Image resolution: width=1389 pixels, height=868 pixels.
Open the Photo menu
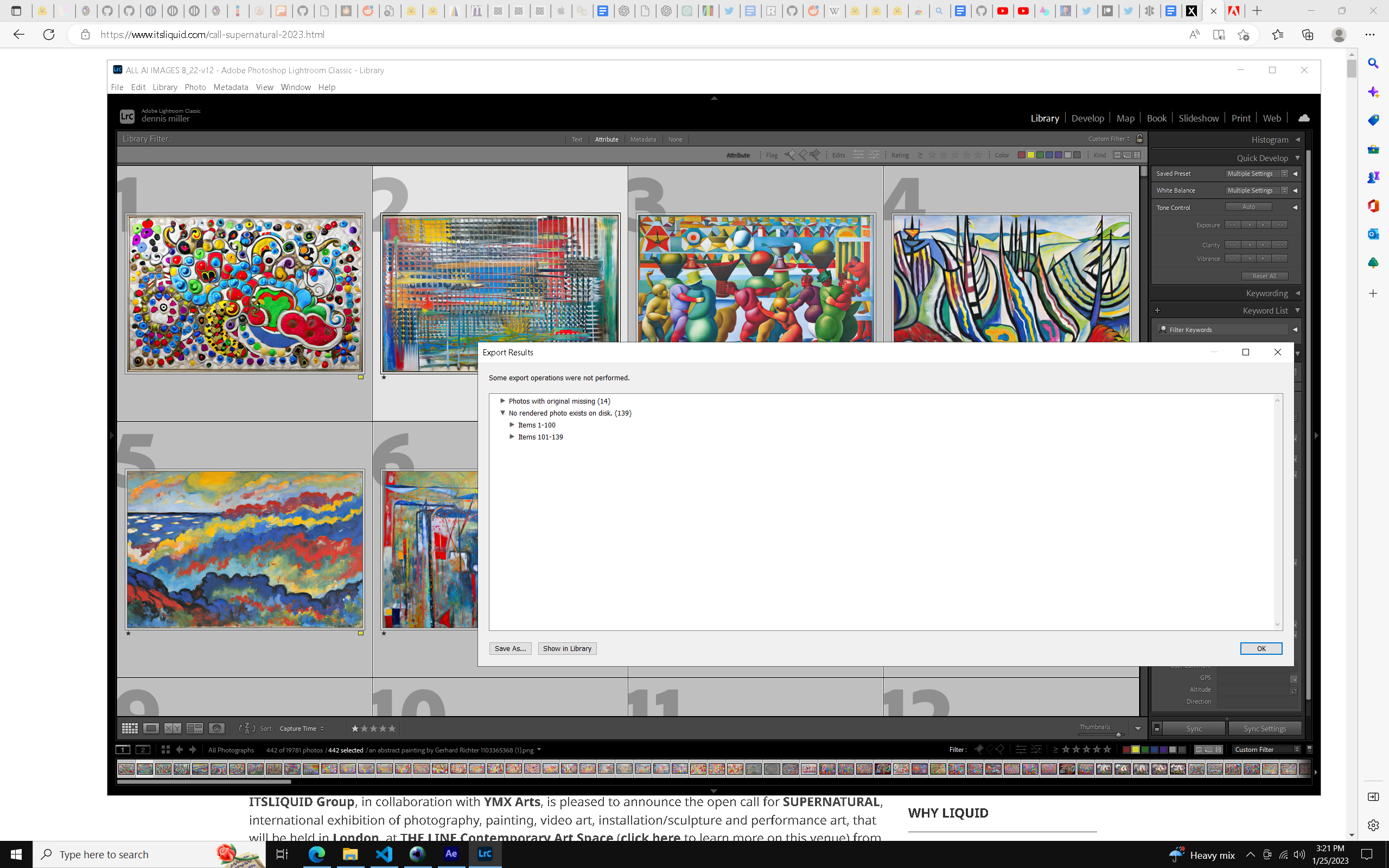[195, 87]
